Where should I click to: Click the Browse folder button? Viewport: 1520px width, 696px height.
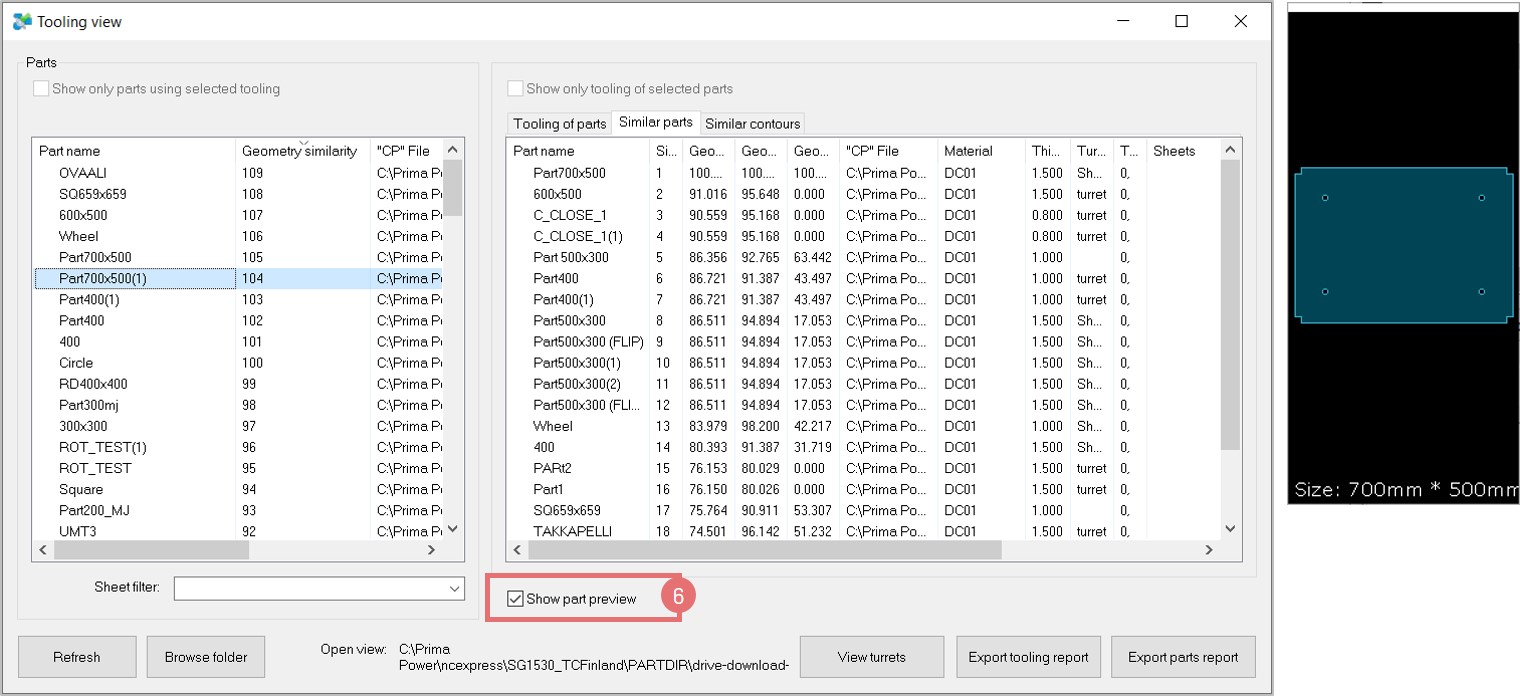[x=206, y=657]
